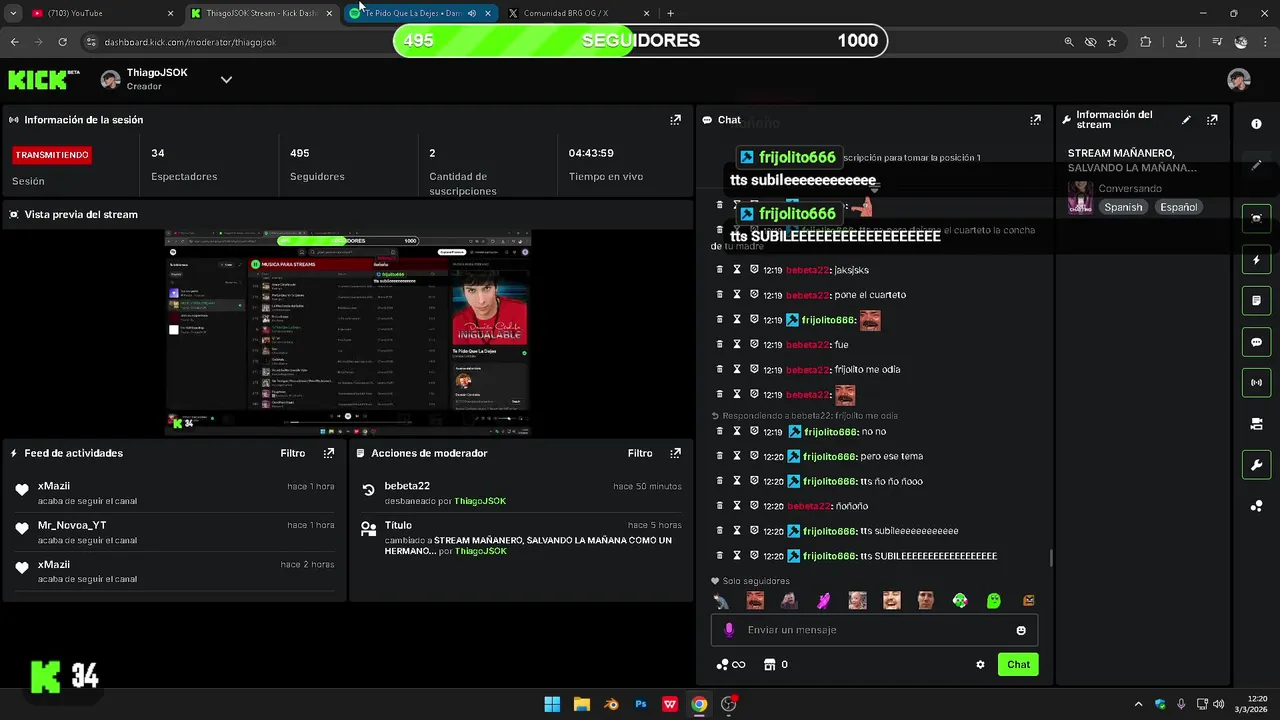Open the chat bubble icon in right sidebar

[1257, 342]
